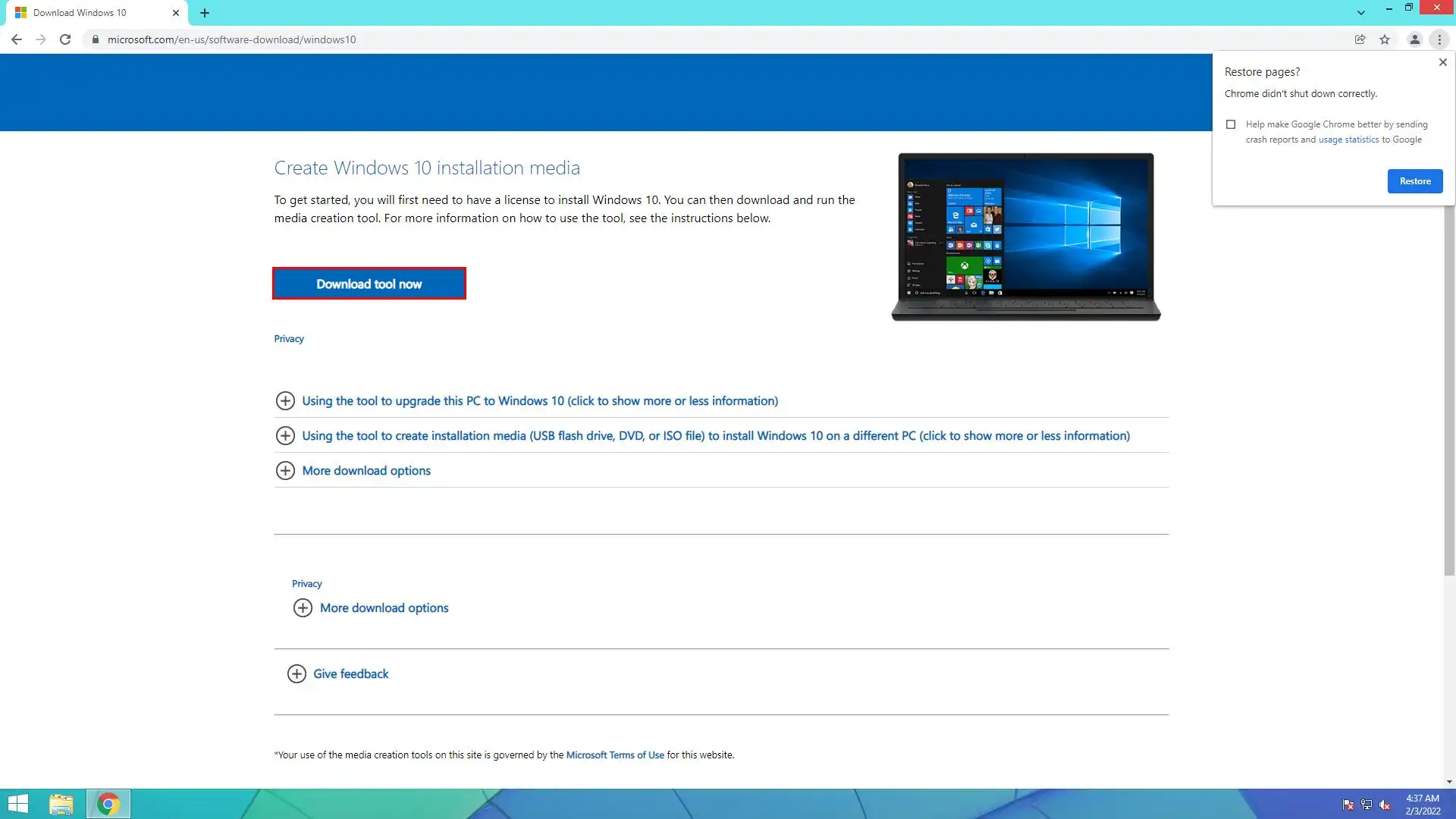Open the share this page icon
The width and height of the screenshot is (1456, 819).
click(1360, 39)
